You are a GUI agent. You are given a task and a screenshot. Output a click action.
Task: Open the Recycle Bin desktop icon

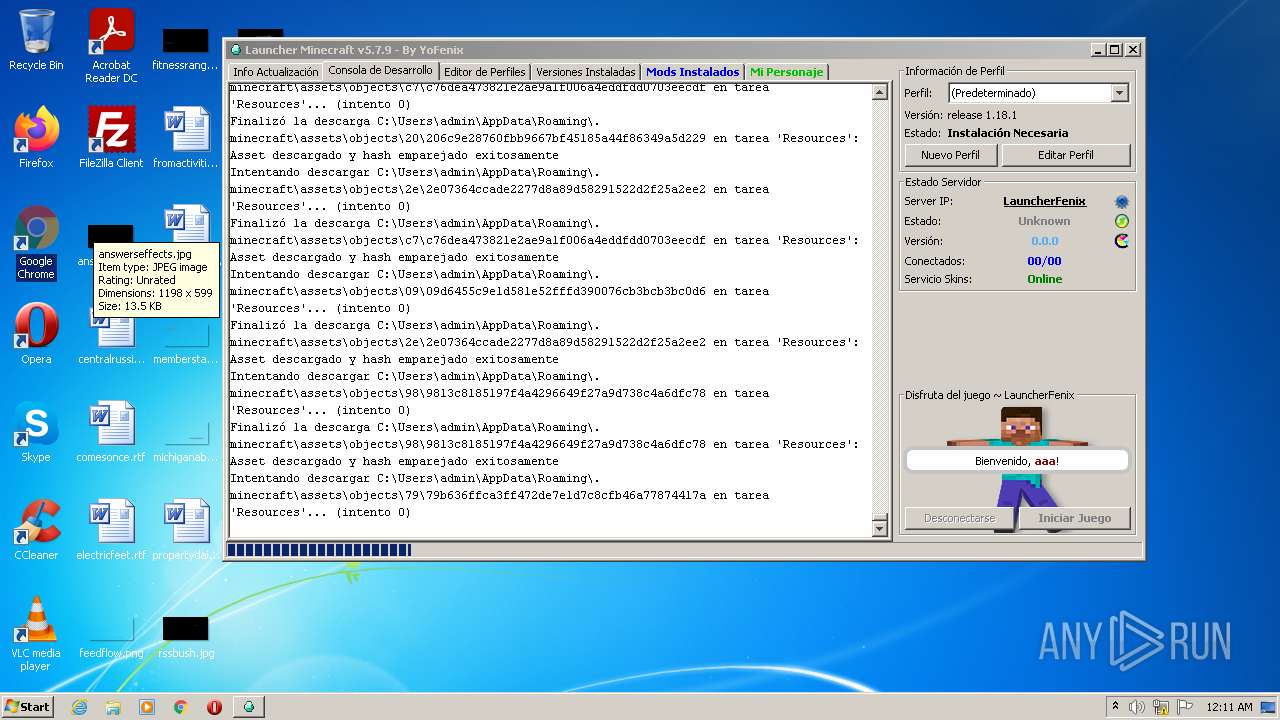click(x=36, y=40)
